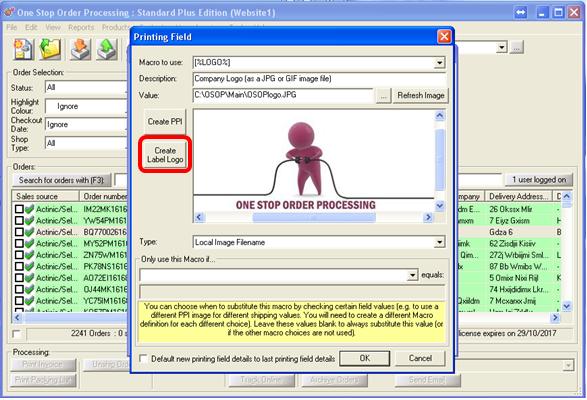Open the View menu in main window
The height and width of the screenshot is (400, 587).
tap(53, 28)
